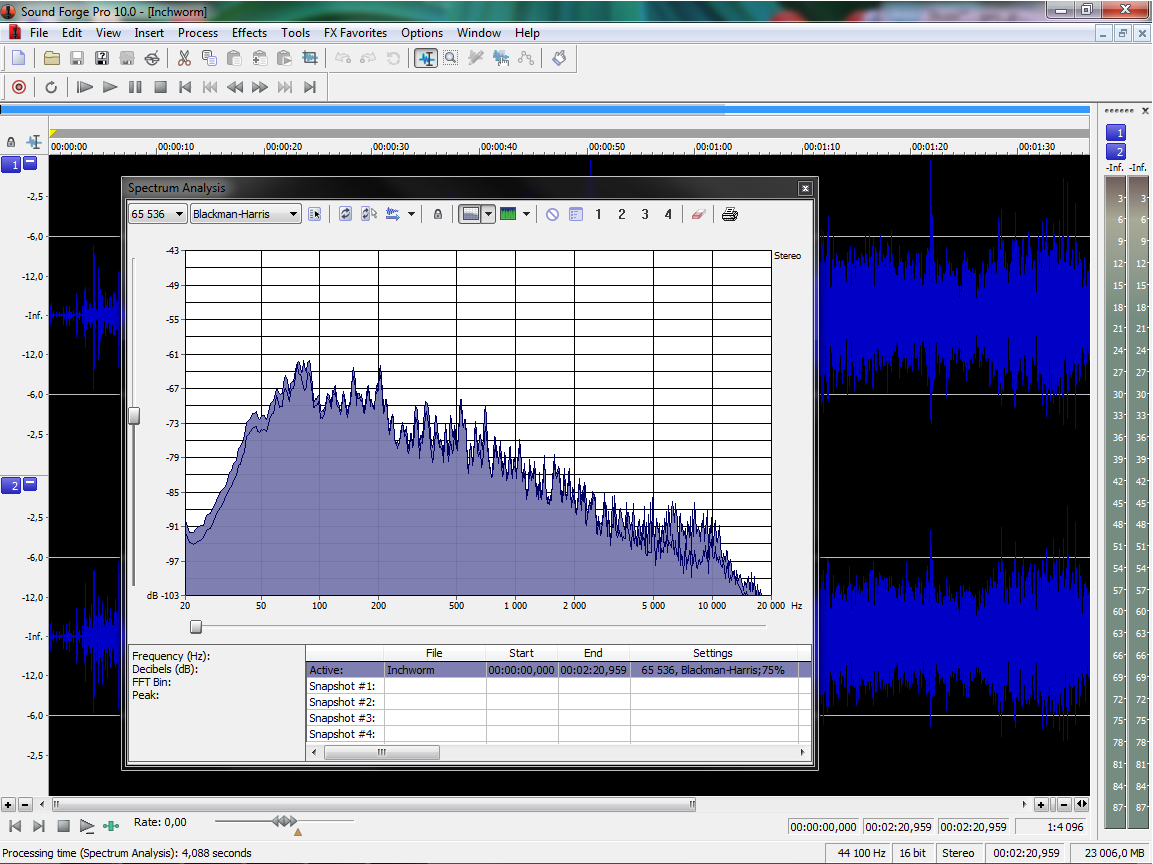This screenshot has height=864, width=1153.
Task: Create a new file with the New icon
Action: [18, 58]
